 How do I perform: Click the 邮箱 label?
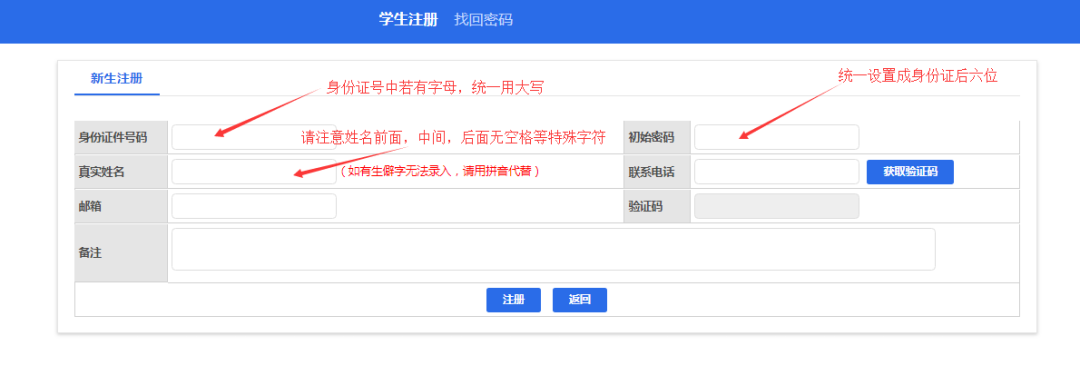pos(90,206)
